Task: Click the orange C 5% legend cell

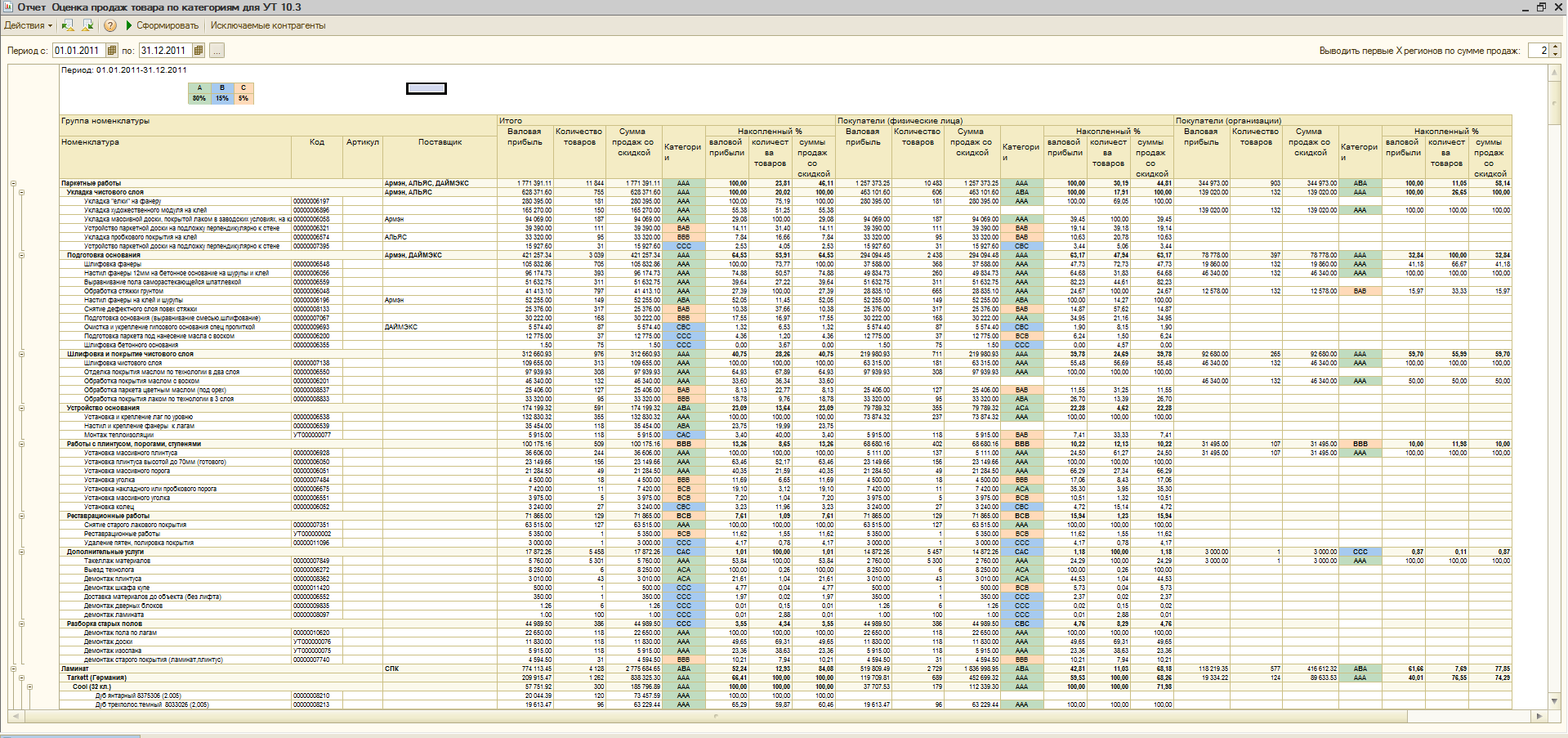Action: 243,93
